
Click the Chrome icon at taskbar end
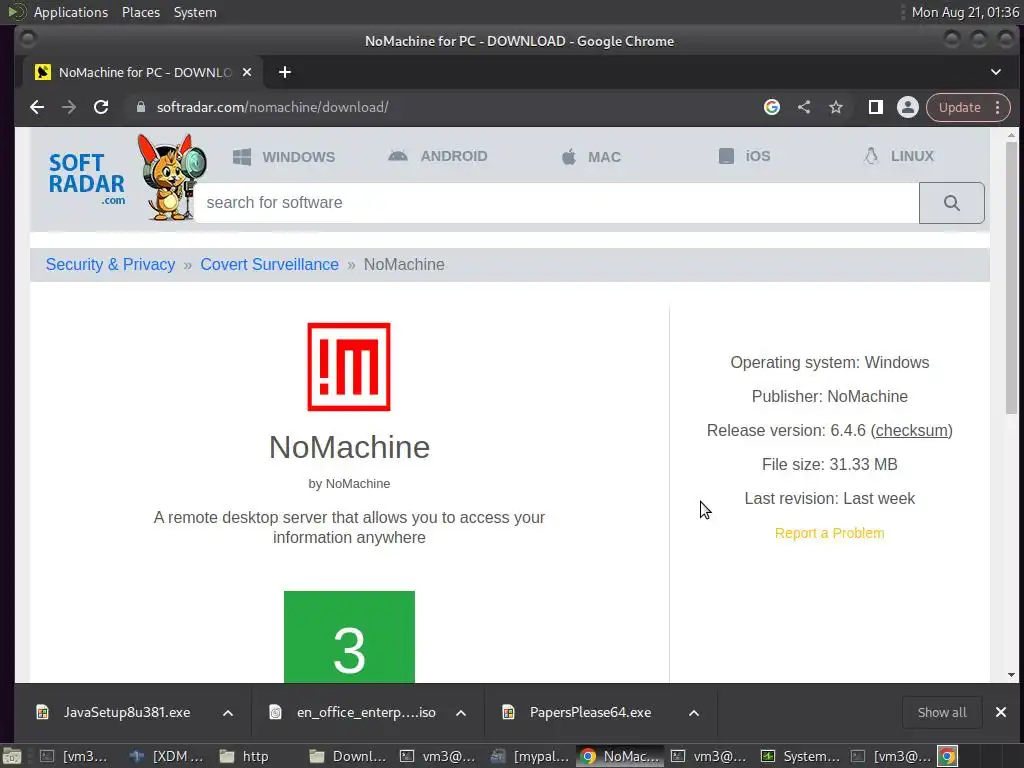click(948, 756)
